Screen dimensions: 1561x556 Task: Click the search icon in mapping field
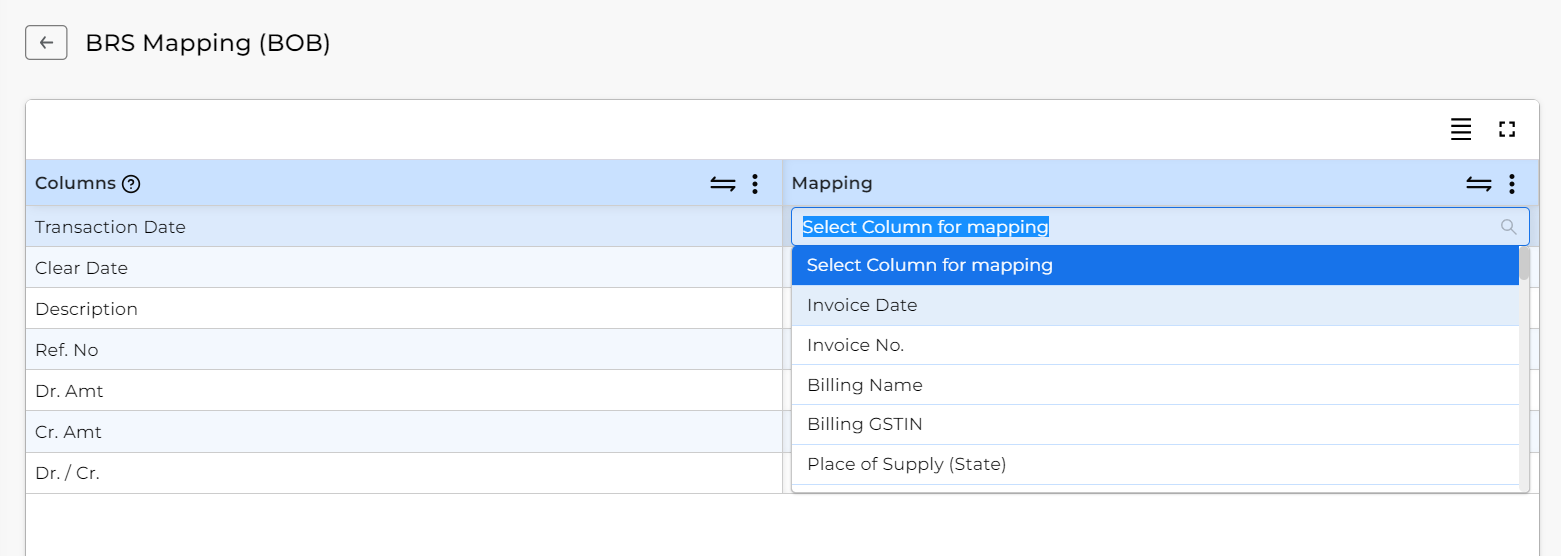pos(1509,227)
